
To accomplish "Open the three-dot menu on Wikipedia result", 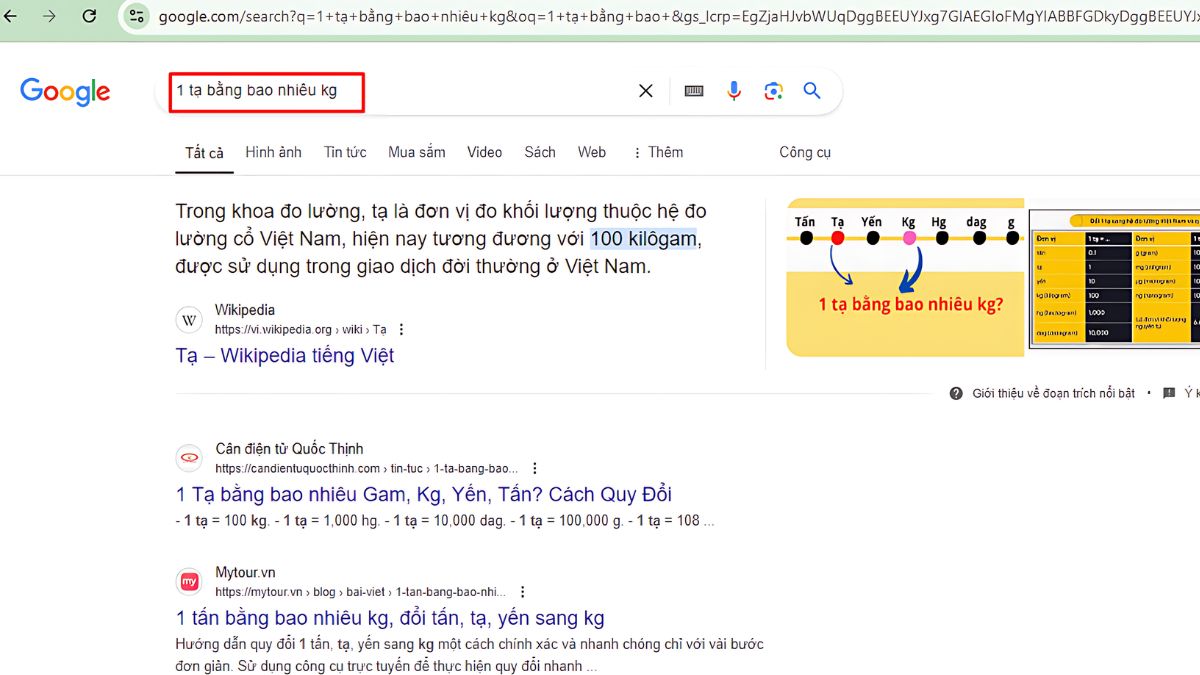I will click(403, 329).
